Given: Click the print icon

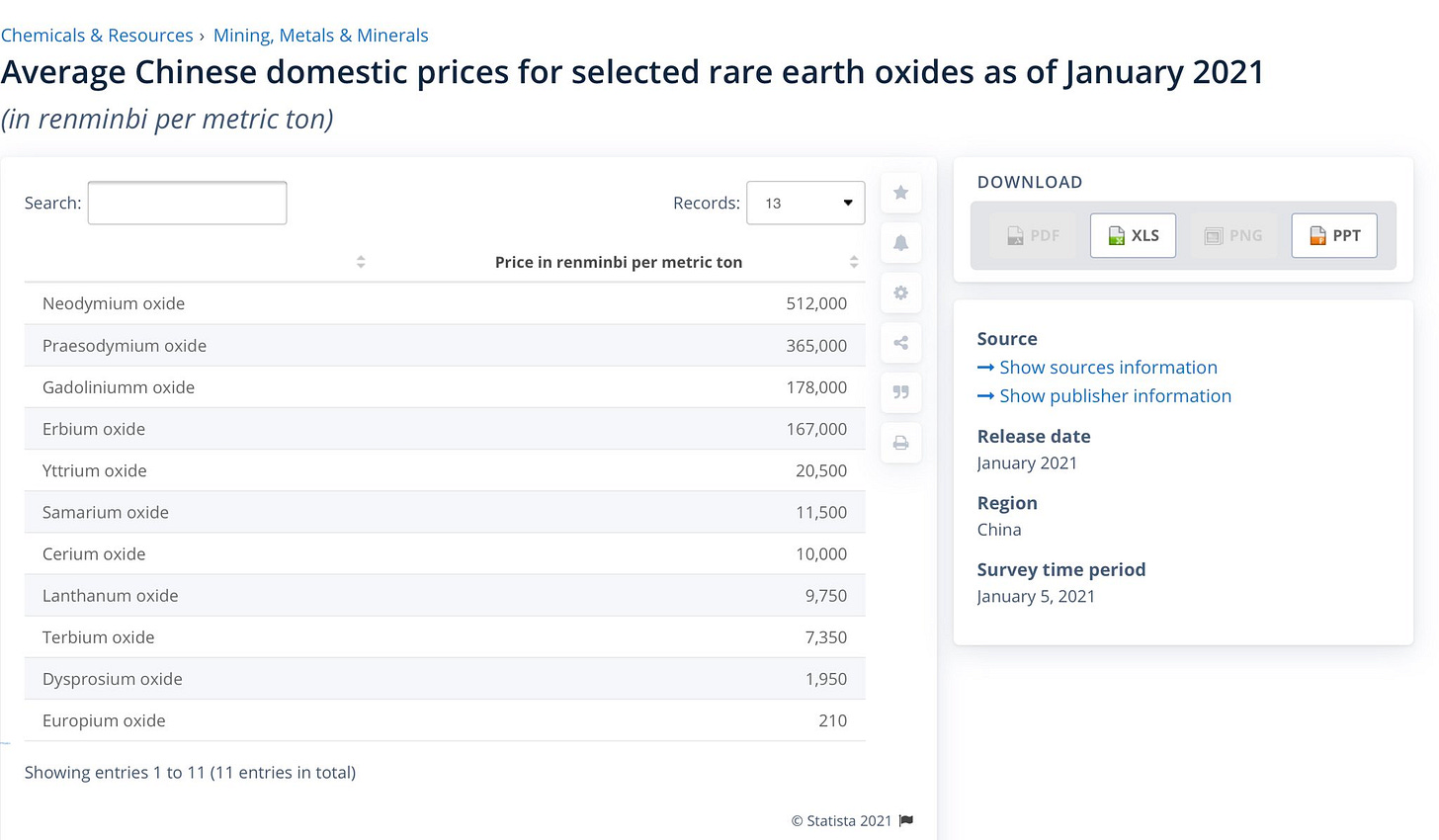Looking at the screenshot, I should (x=900, y=443).
